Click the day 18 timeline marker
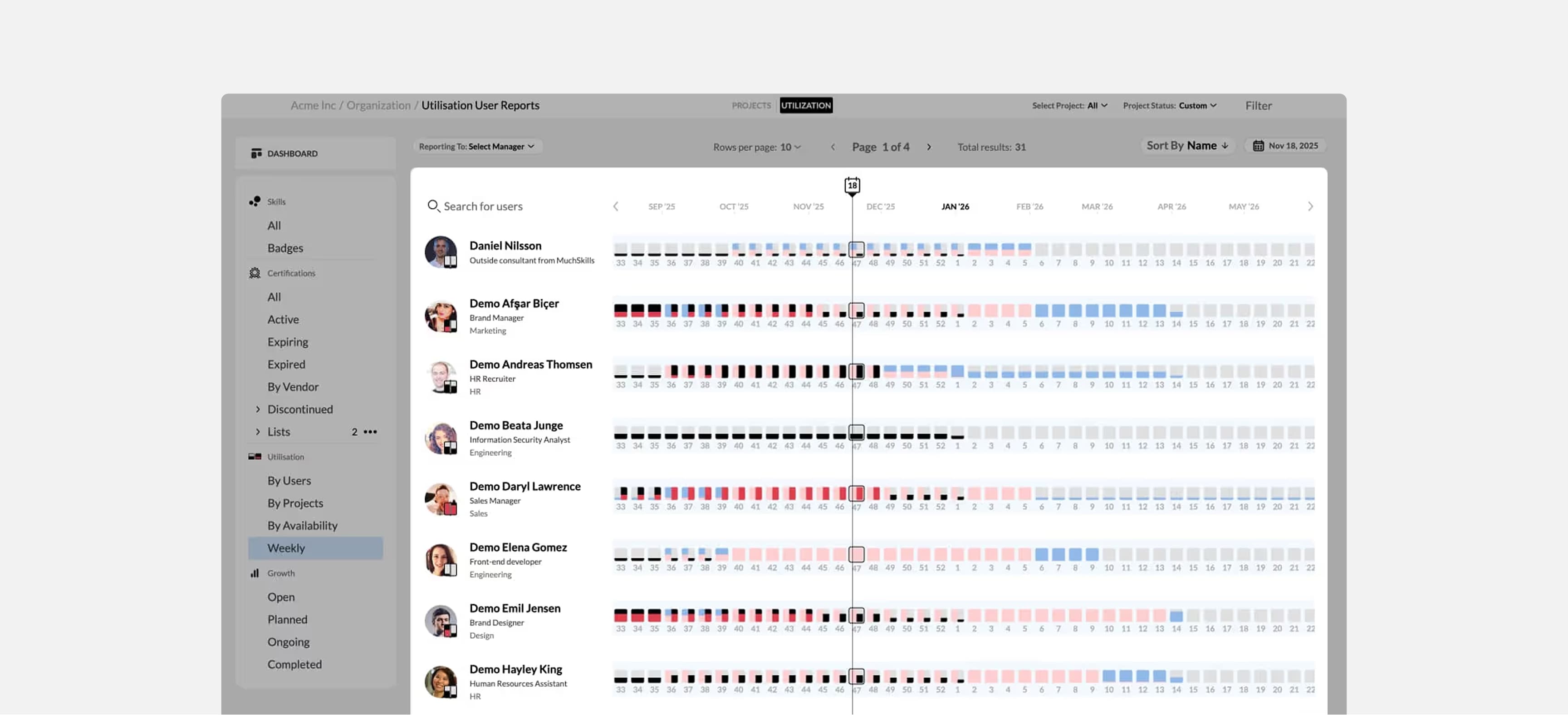 point(852,185)
